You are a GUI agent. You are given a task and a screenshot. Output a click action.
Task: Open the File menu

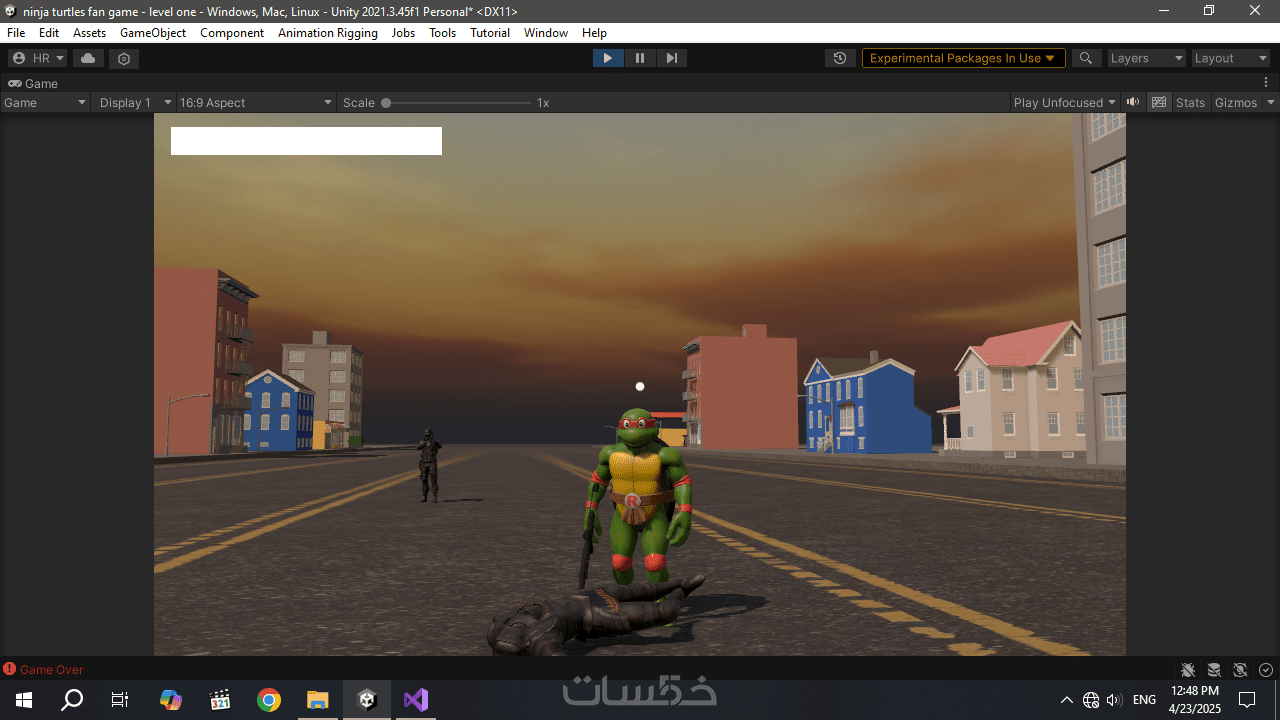pyautogui.click(x=16, y=33)
